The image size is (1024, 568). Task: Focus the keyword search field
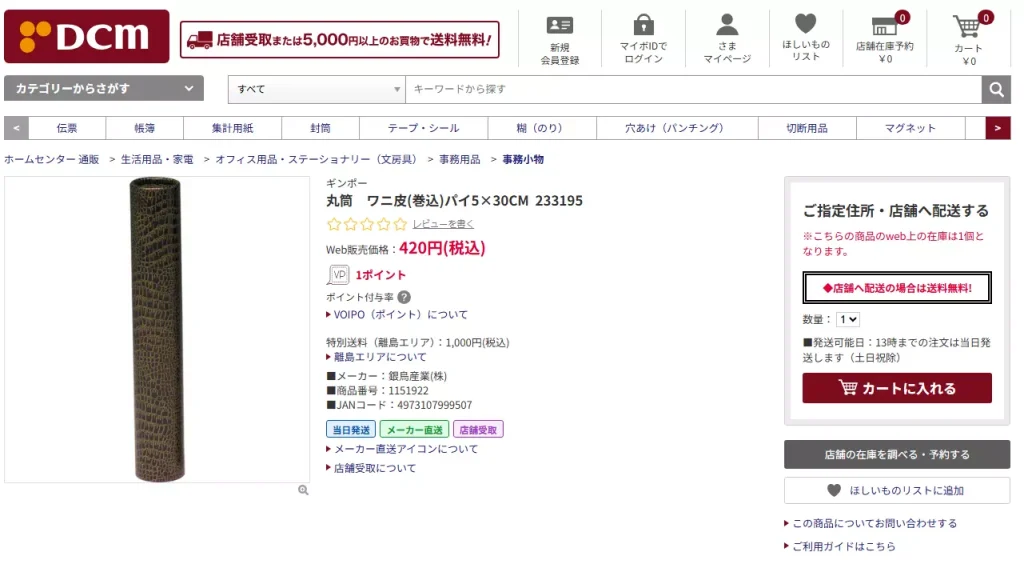click(x=693, y=89)
